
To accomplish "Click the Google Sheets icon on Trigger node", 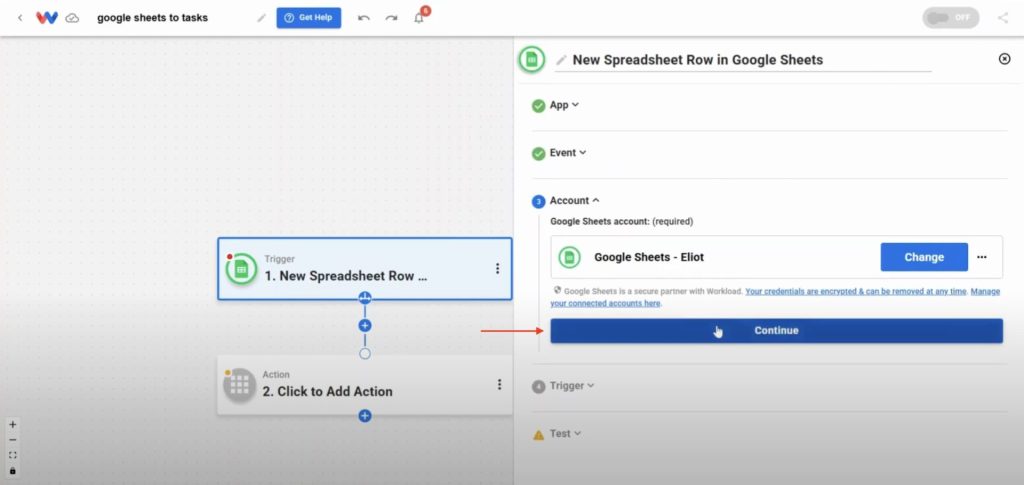I will coord(242,269).
